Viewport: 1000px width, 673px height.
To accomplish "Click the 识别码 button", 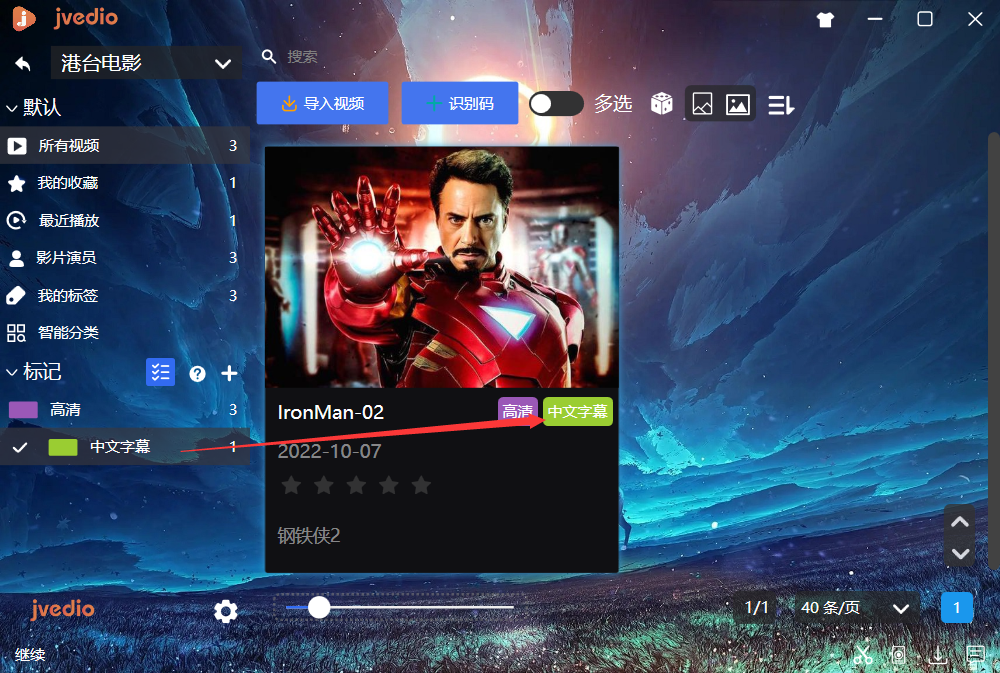I will click(x=460, y=103).
